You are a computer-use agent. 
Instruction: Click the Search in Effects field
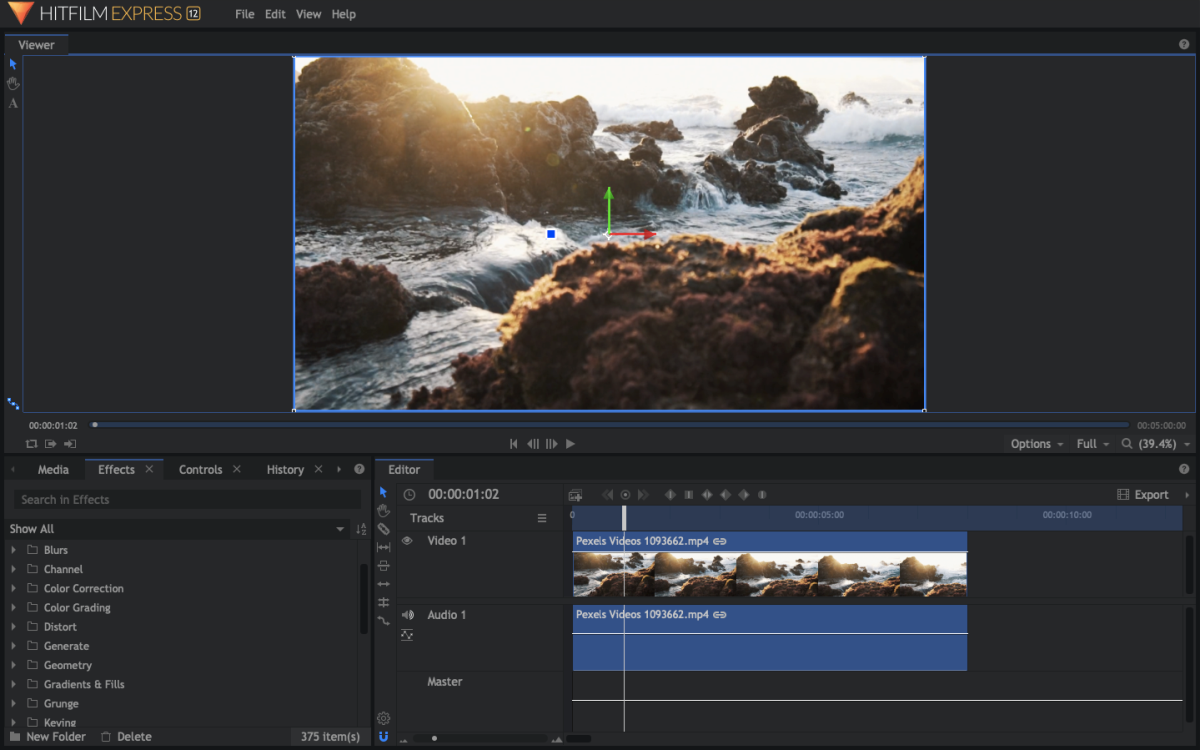187,500
